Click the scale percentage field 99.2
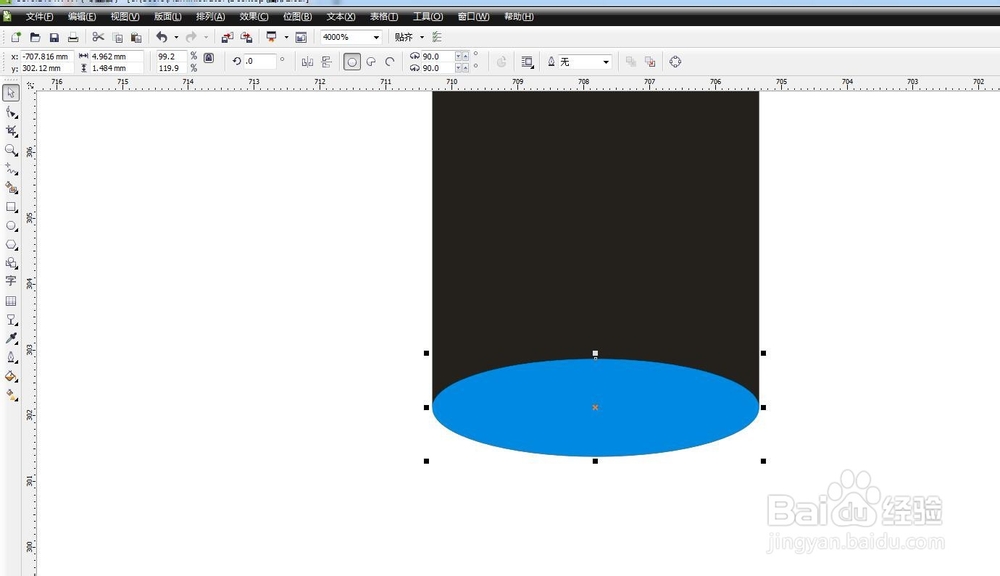Screen dimensions: 1000x576 172,56
